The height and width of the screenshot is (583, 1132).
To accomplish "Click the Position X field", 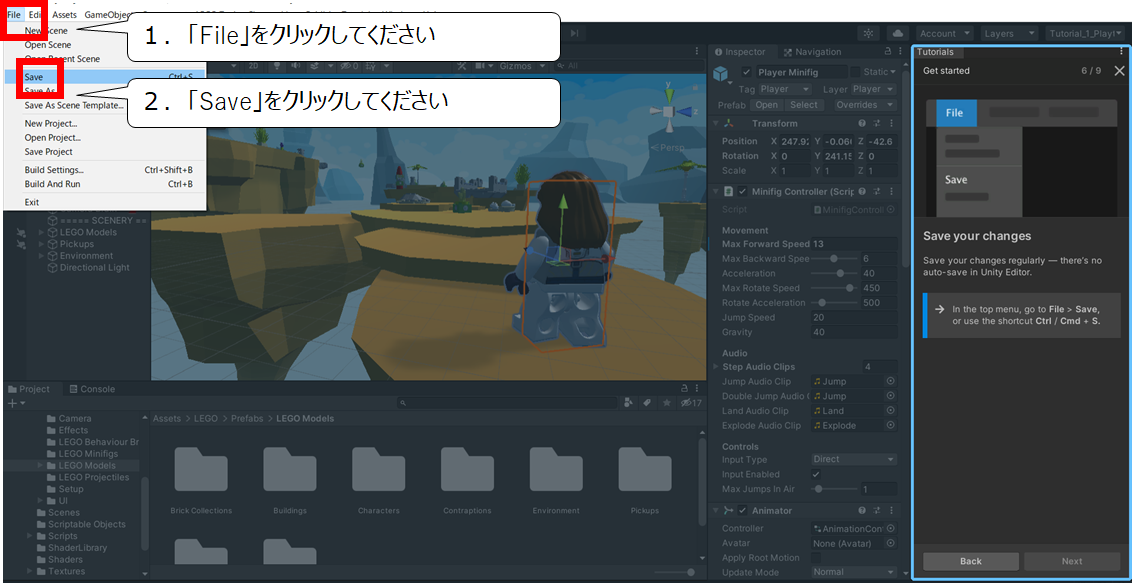I will click(x=795, y=141).
